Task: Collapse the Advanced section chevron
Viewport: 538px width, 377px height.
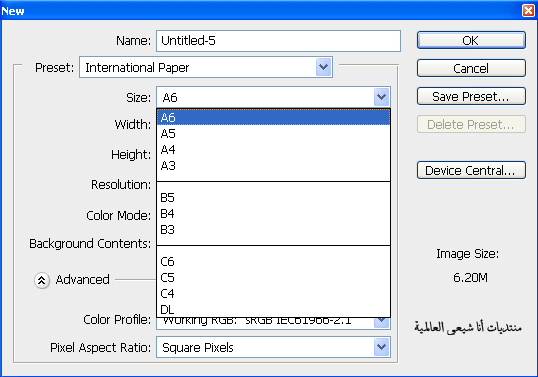Action: click(x=42, y=280)
